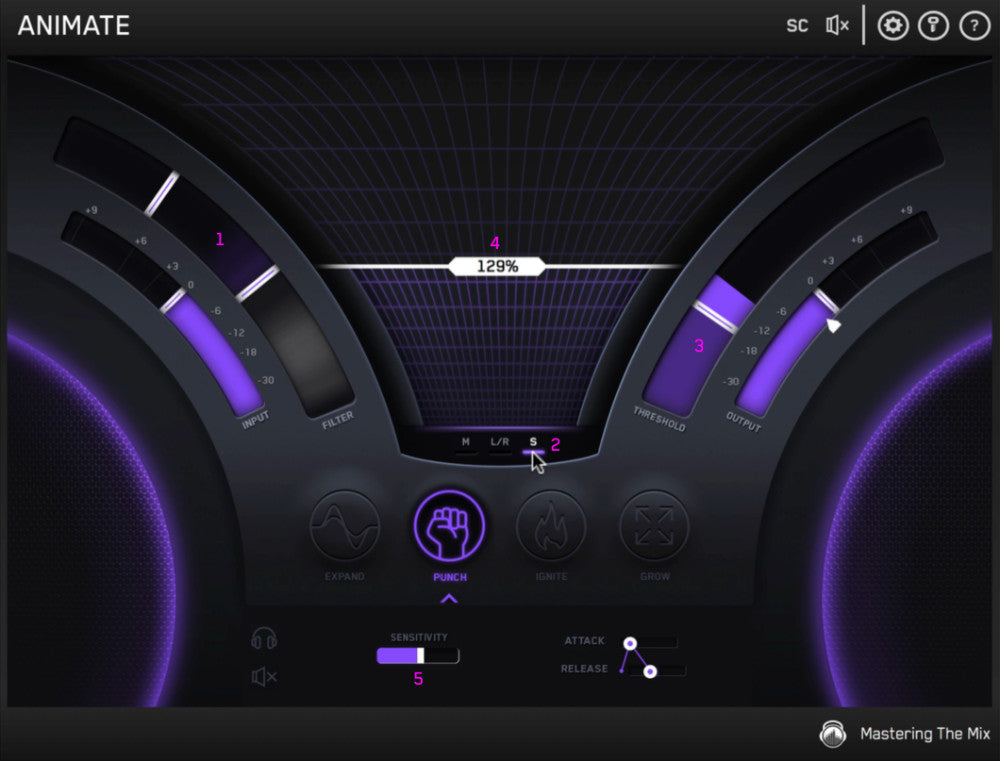The height and width of the screenshot is (761, 1000).
Task: Click the key license icon
Action: 934,26
